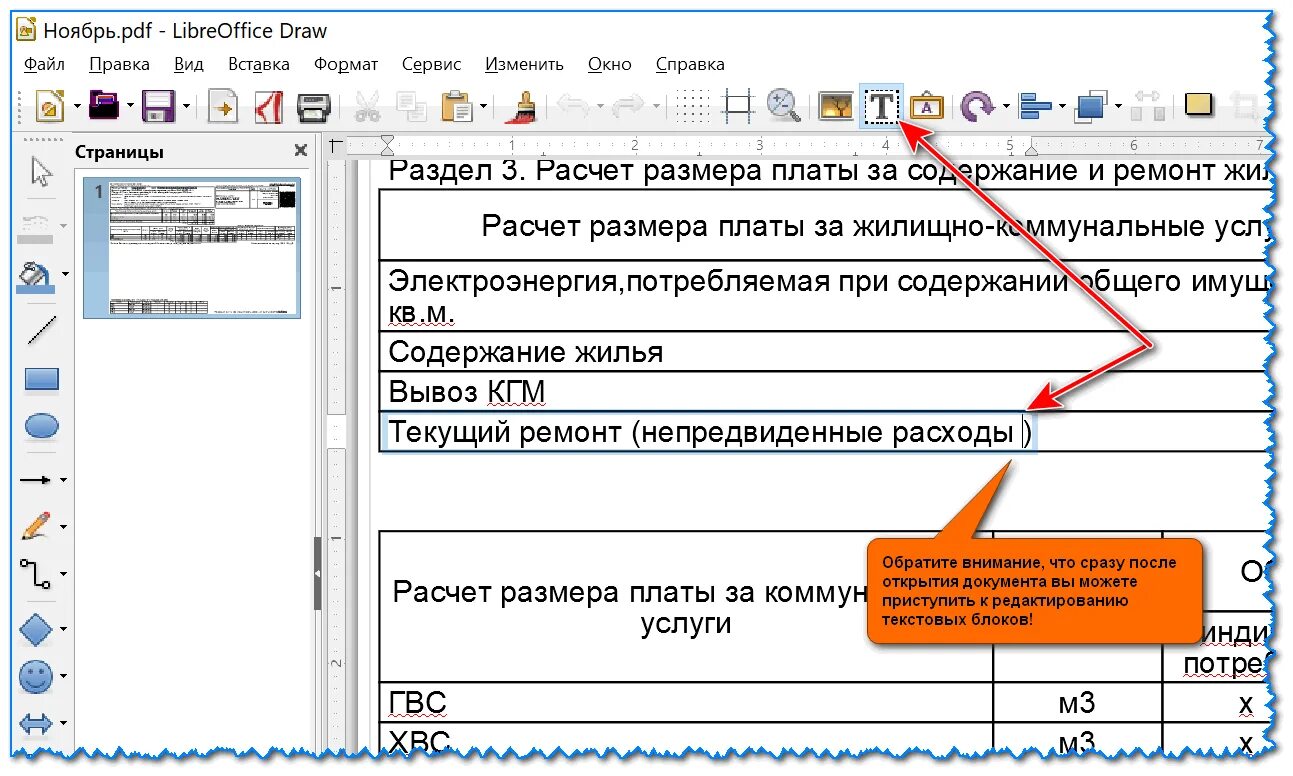
Task: Open the Изменить menu
Action: [x=524, y=64]
